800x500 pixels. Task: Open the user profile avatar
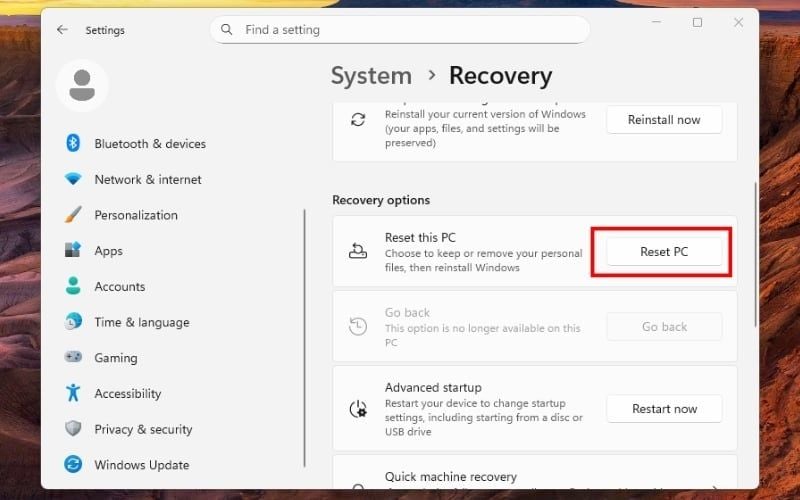[82, 85]
